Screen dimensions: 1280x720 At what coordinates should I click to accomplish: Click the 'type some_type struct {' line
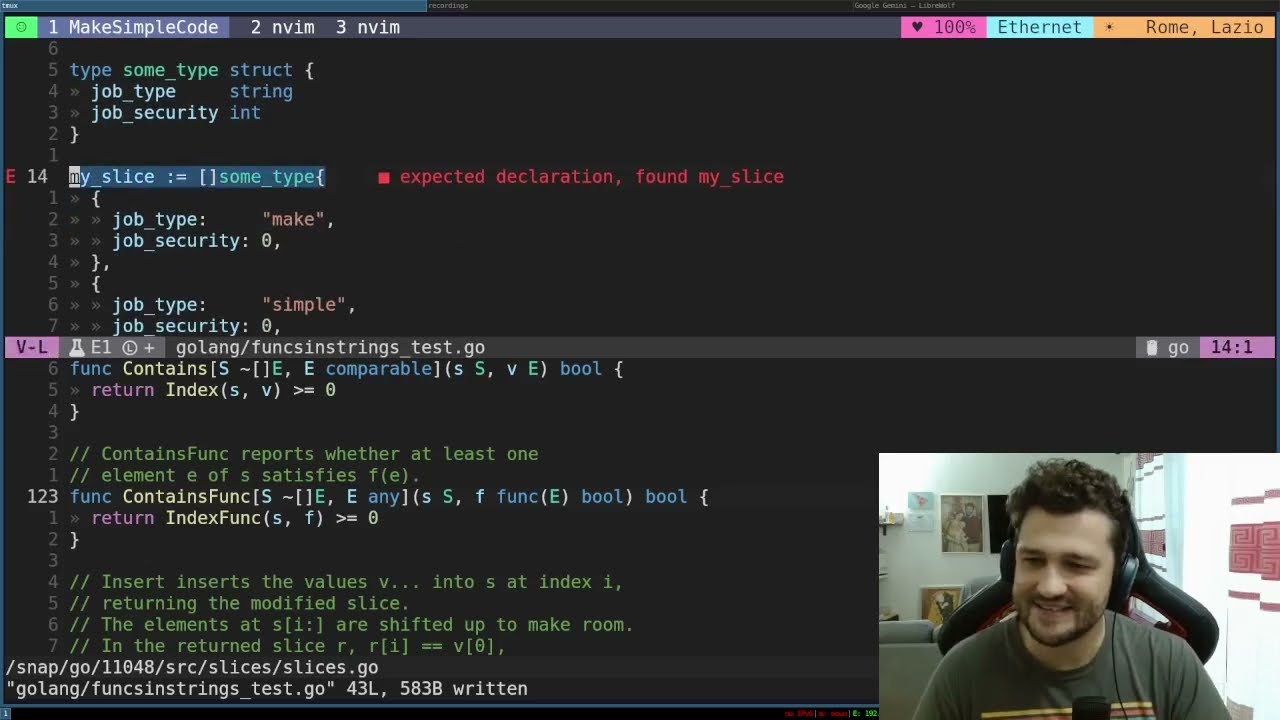coord(192,70)
